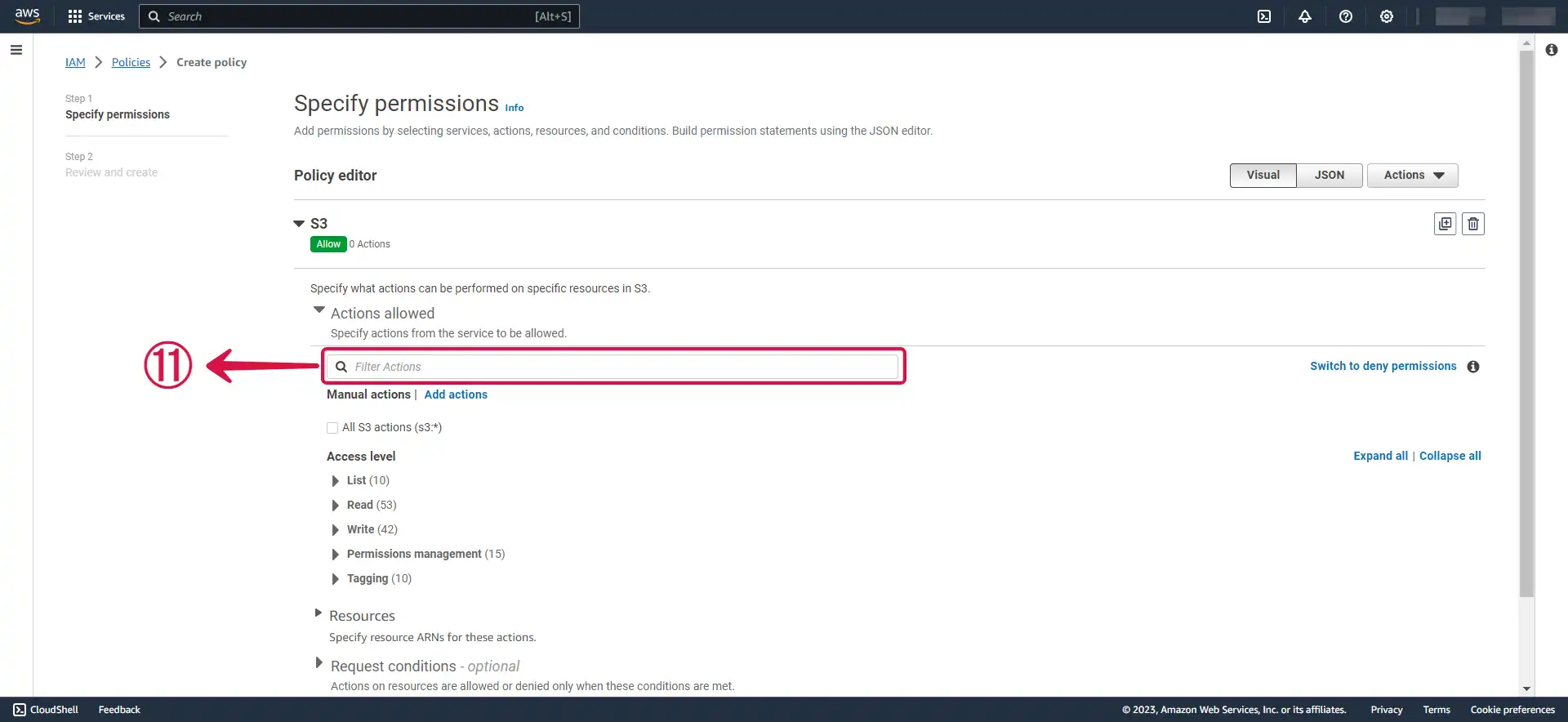
Task: Open notifications bell icon
Action: coord(1305,16)
